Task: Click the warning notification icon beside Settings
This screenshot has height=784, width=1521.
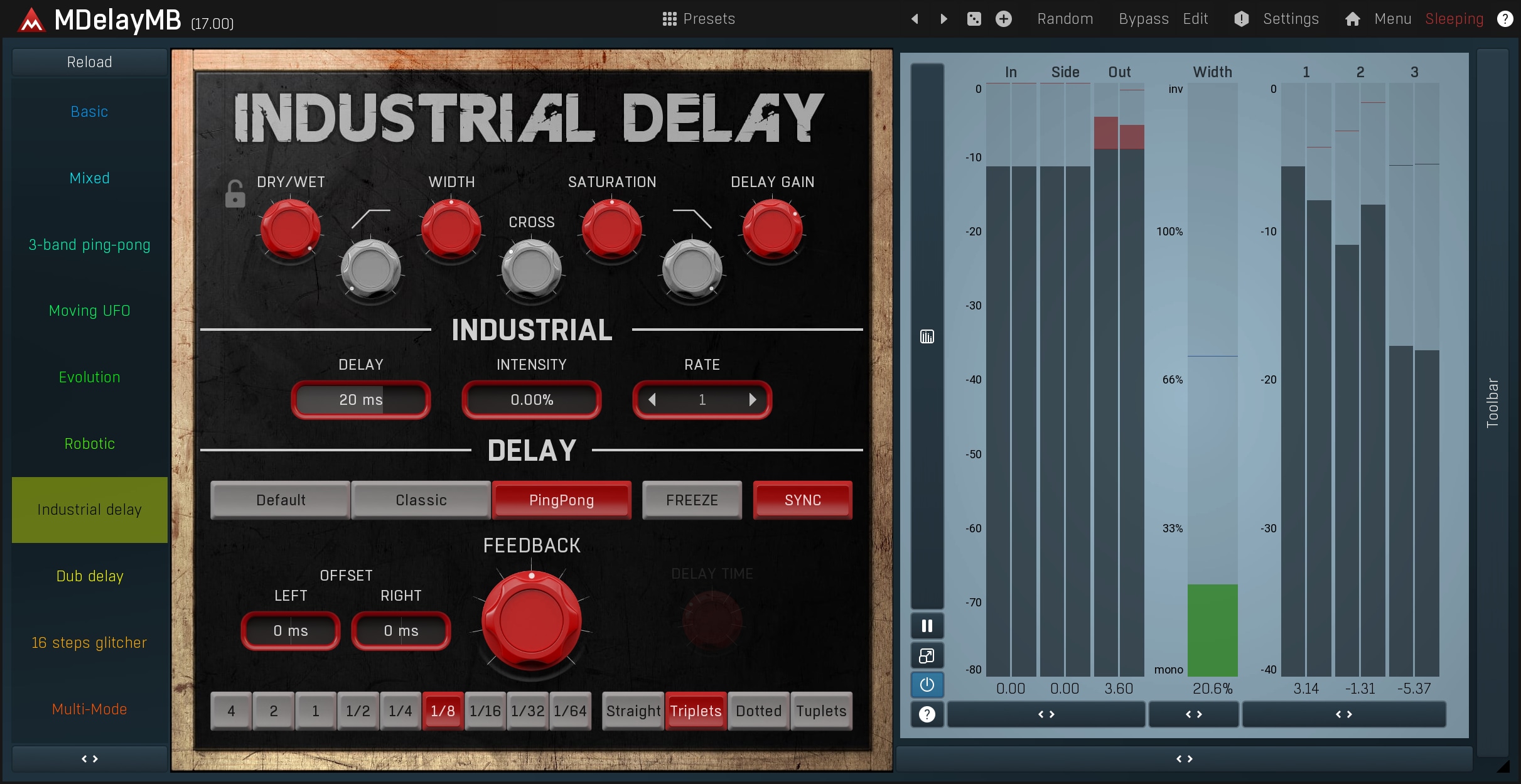Action: point(1240,19)
